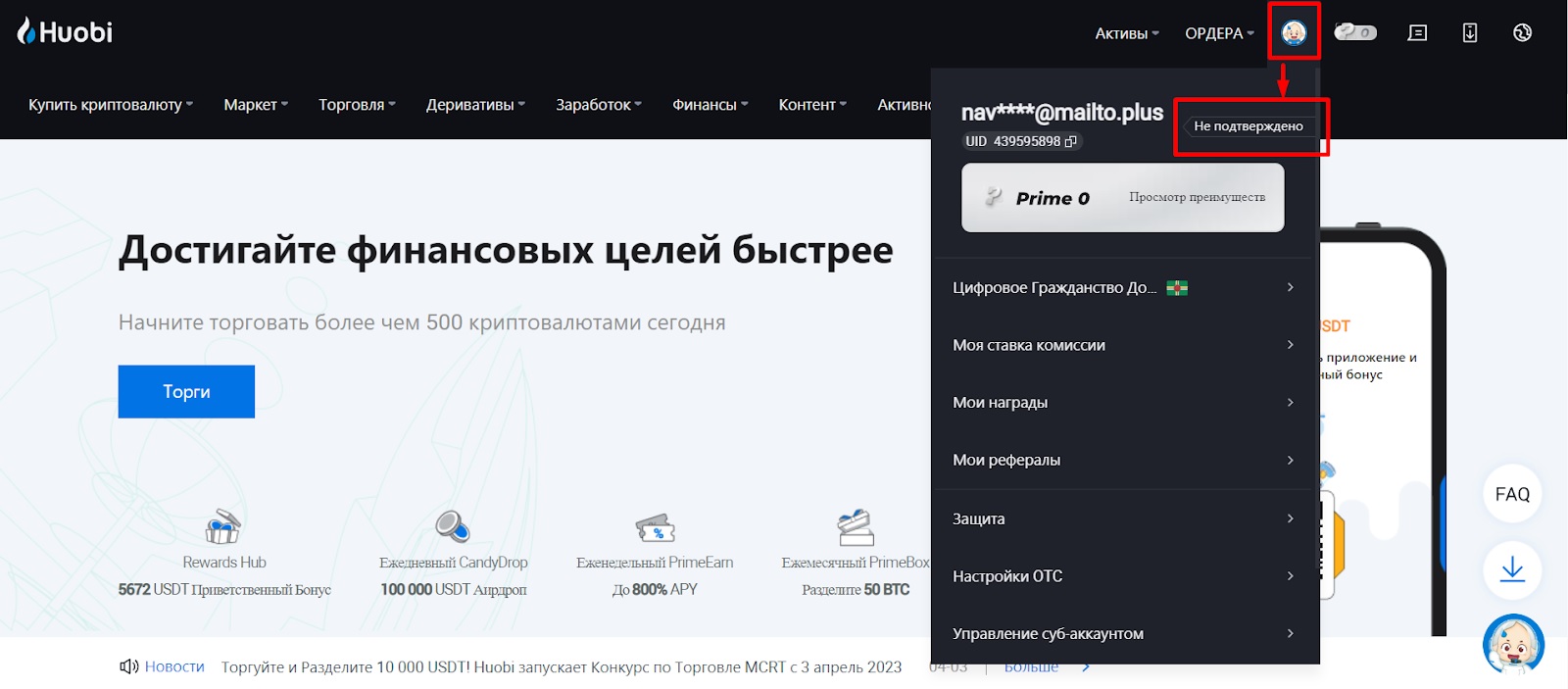The width and height of the screenshot is (1568, 689).
Task: Click Разделите 50 BTC text
Action: click(856, 589)
